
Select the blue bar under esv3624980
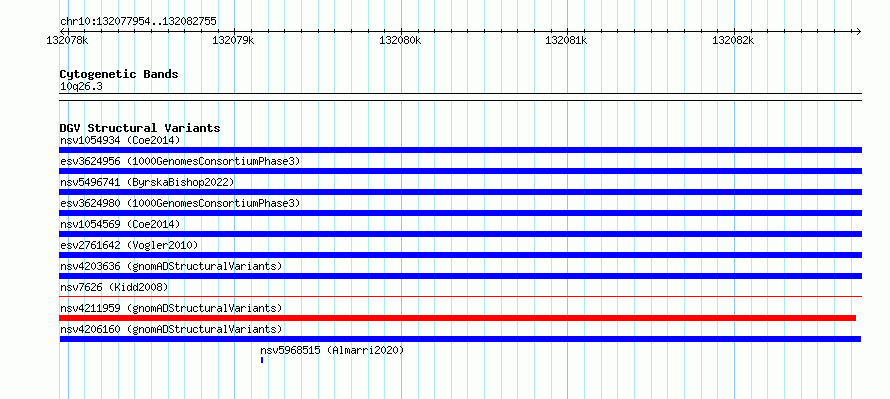(x=460, y=213)
